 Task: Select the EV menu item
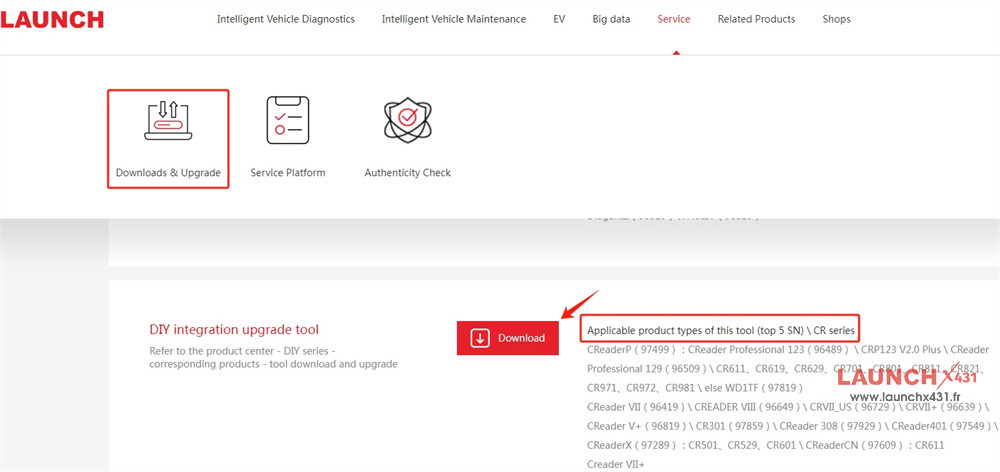pos(559,19)
